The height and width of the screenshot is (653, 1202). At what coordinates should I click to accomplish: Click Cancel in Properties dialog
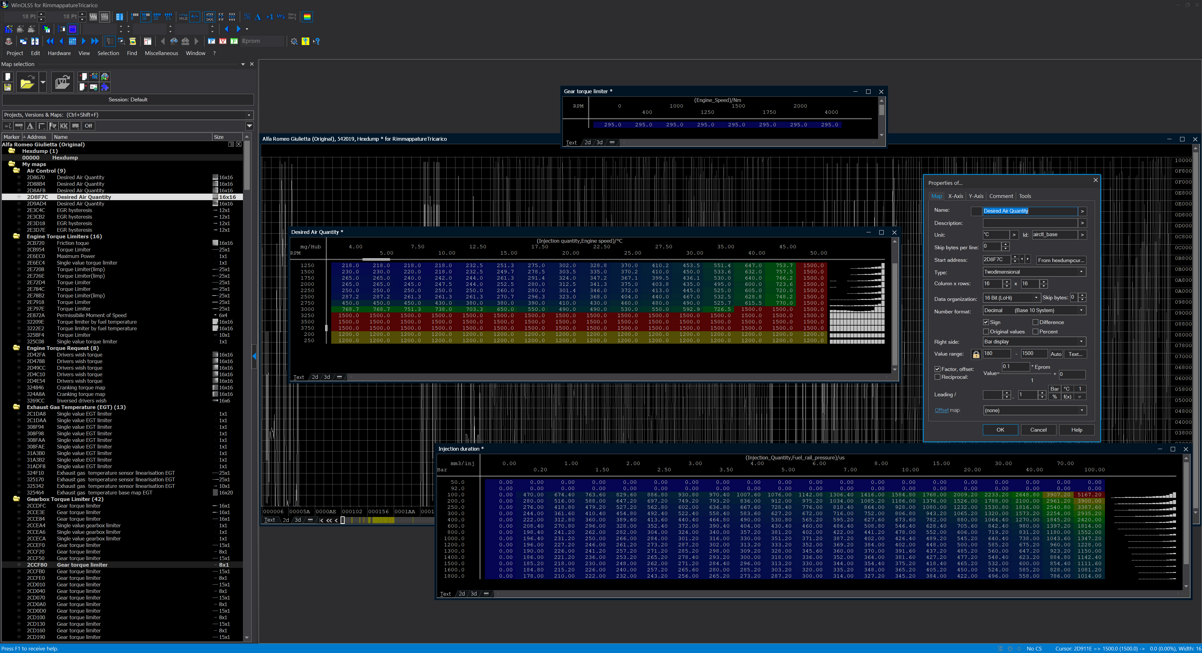1038,430
